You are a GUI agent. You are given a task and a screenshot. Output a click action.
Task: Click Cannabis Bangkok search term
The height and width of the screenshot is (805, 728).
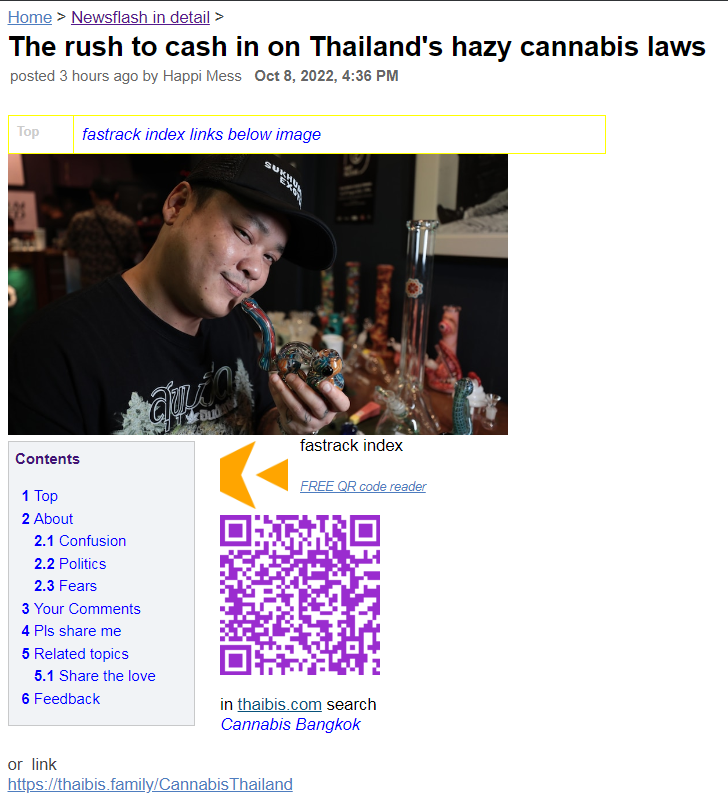(x=291, y=724)
